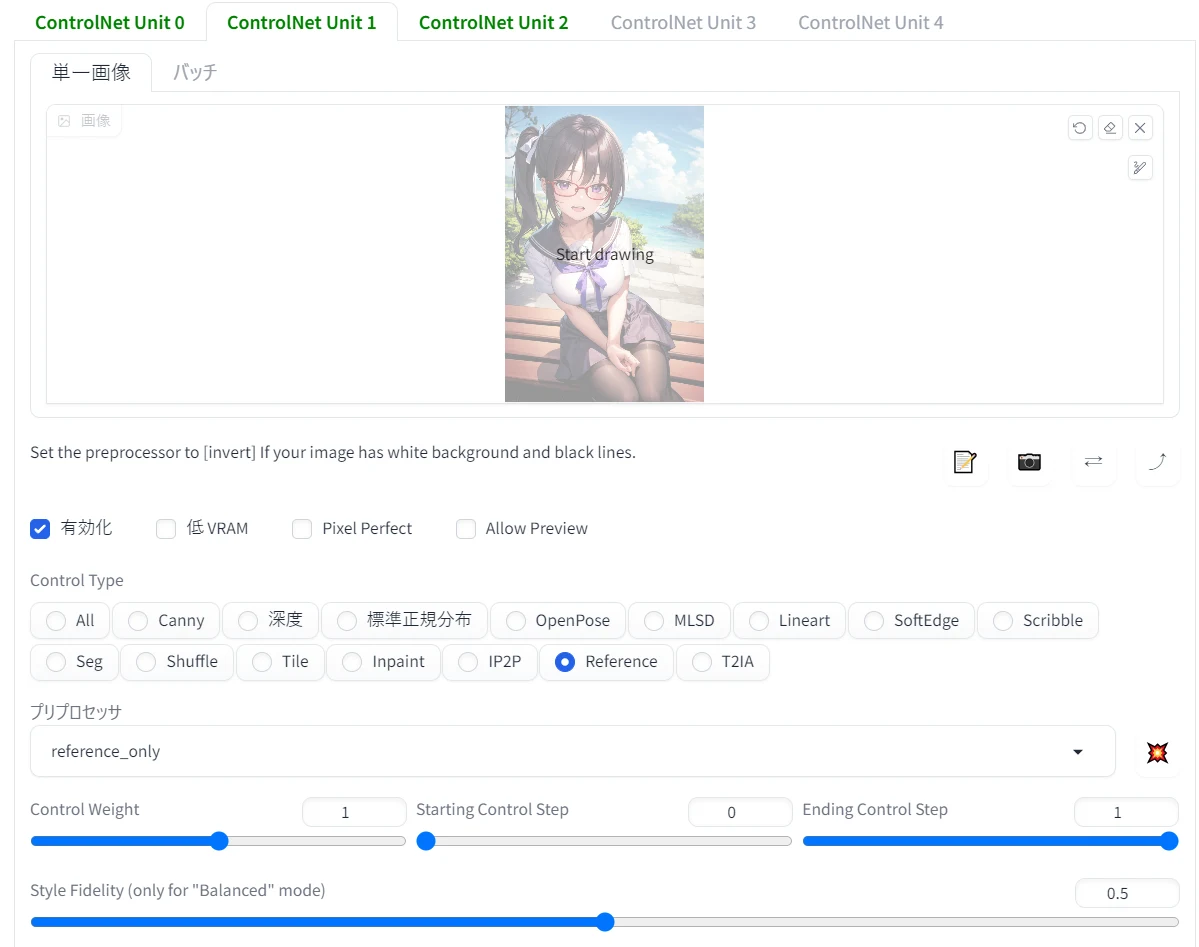Viewport: 1199px width, 947px height.
Task: Click the Starting Control Step slider handle
Action: click(x=426, y=841)
